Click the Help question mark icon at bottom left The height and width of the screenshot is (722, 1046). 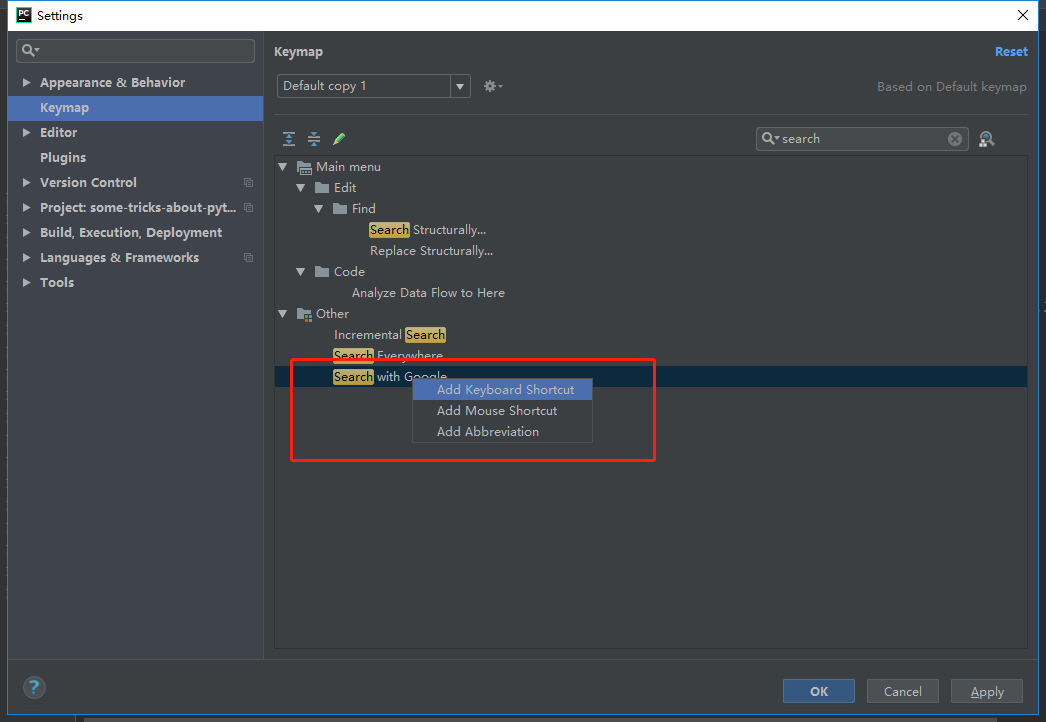point(34,687)
